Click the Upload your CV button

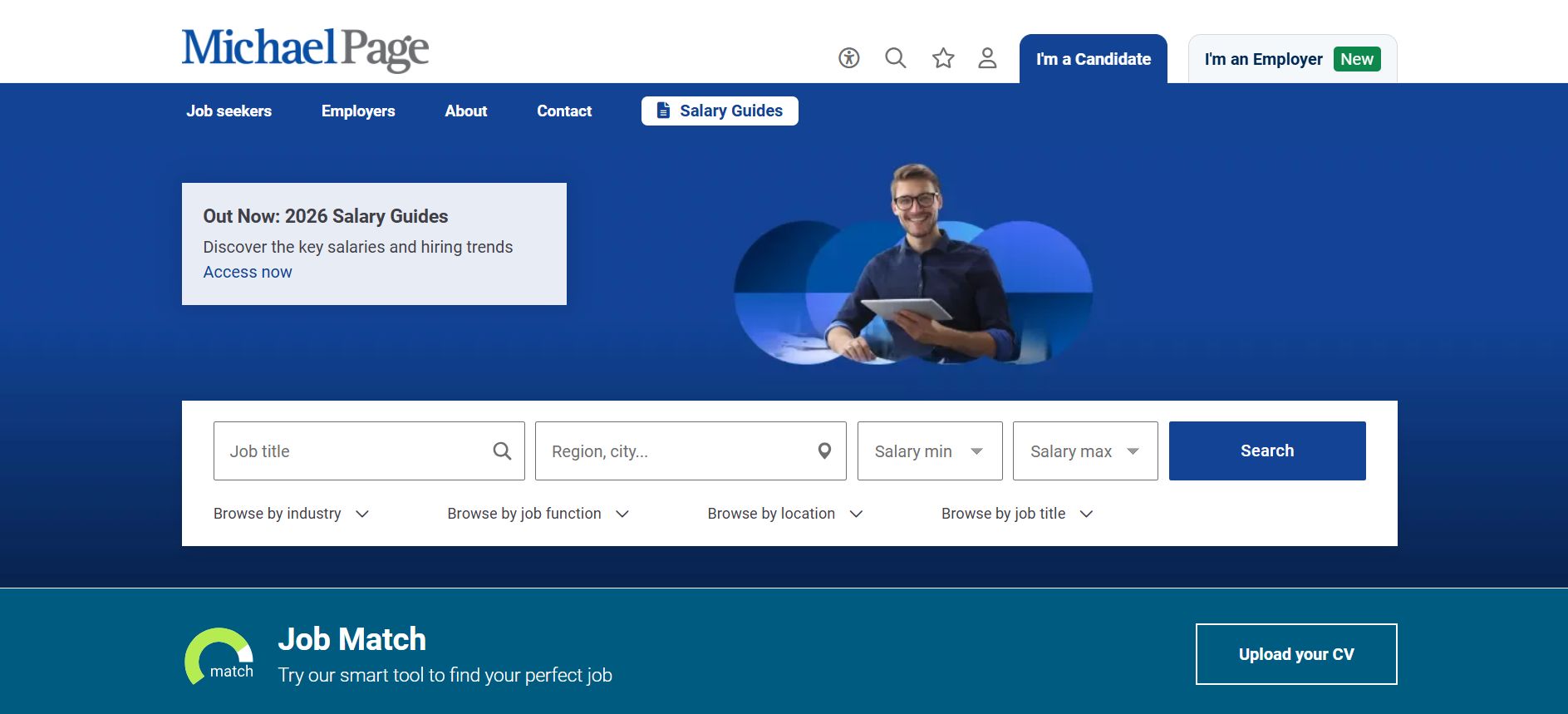tap(1295, 654)
